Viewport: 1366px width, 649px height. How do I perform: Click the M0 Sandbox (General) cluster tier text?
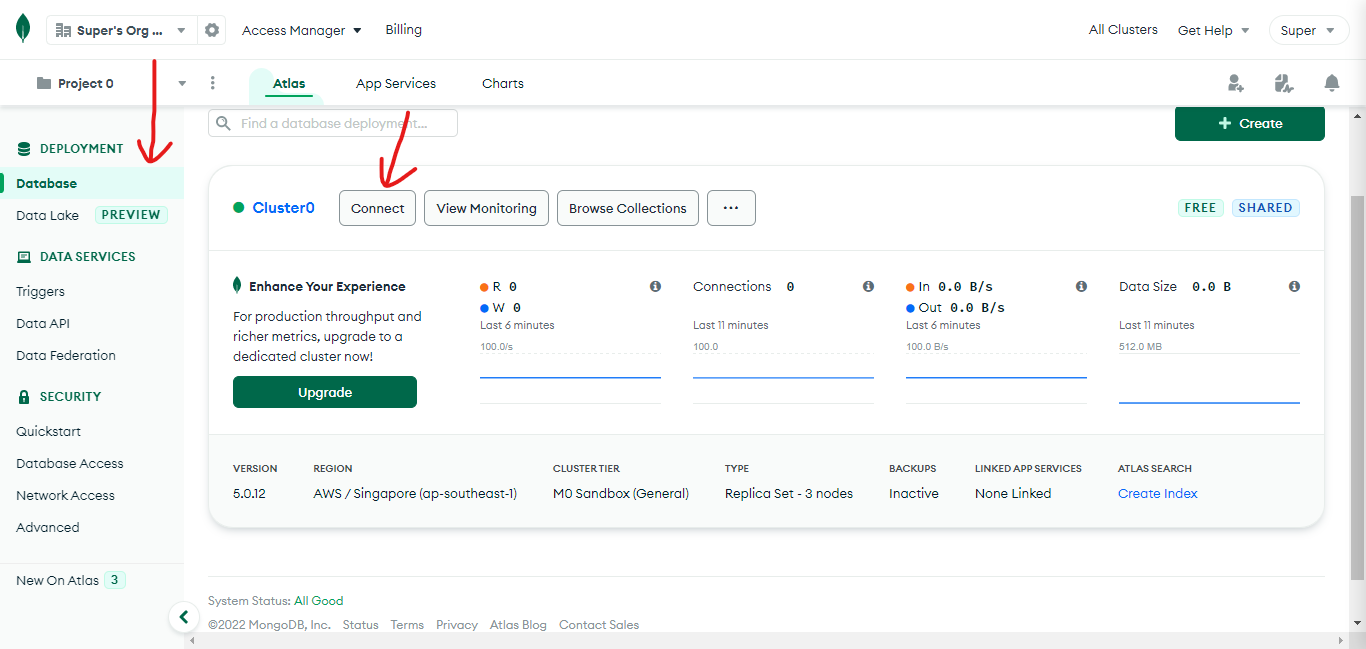tap(621, 493)
